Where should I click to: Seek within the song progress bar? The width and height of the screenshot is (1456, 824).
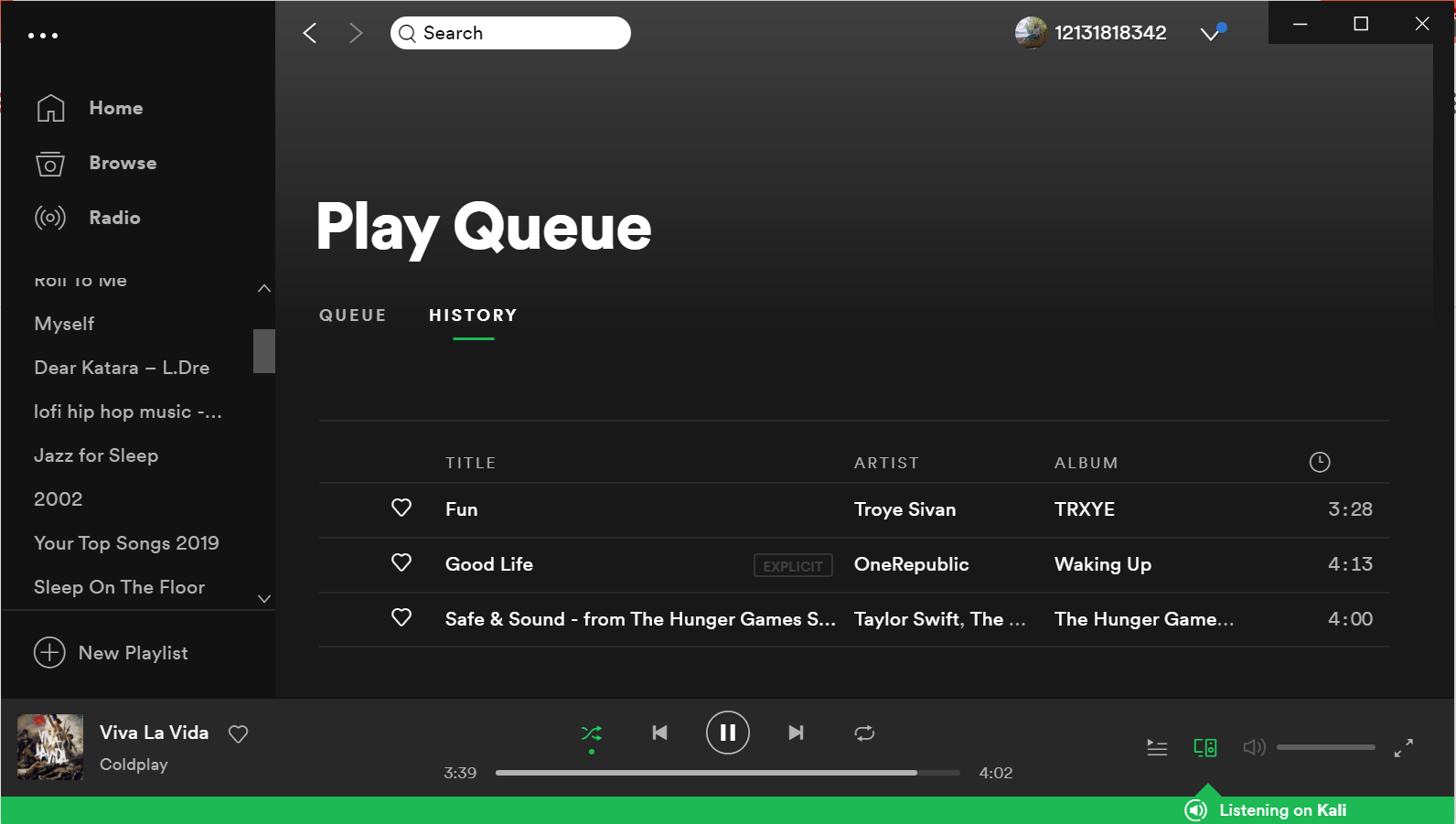tap(728, 773)
